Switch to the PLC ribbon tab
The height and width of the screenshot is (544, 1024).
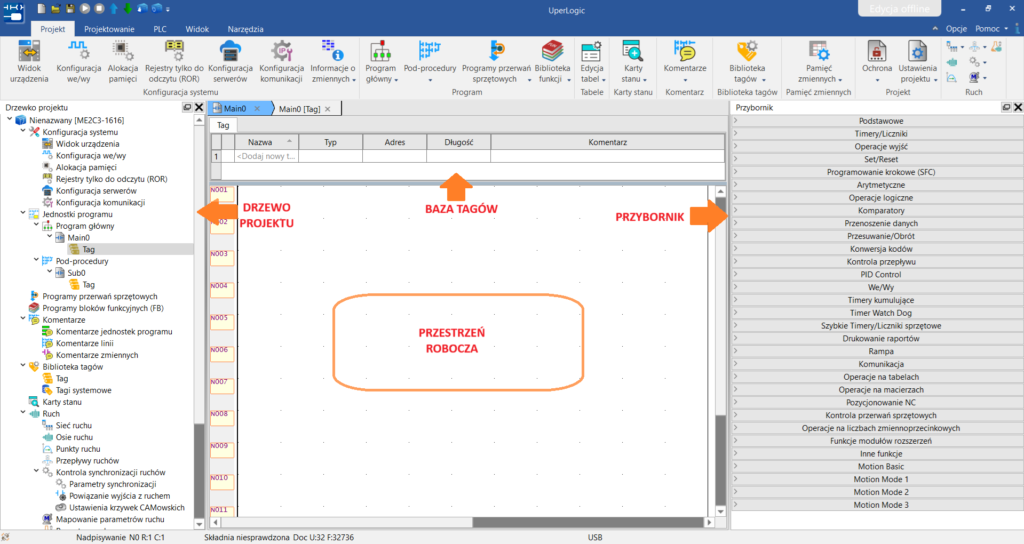(x=160, y=29)
